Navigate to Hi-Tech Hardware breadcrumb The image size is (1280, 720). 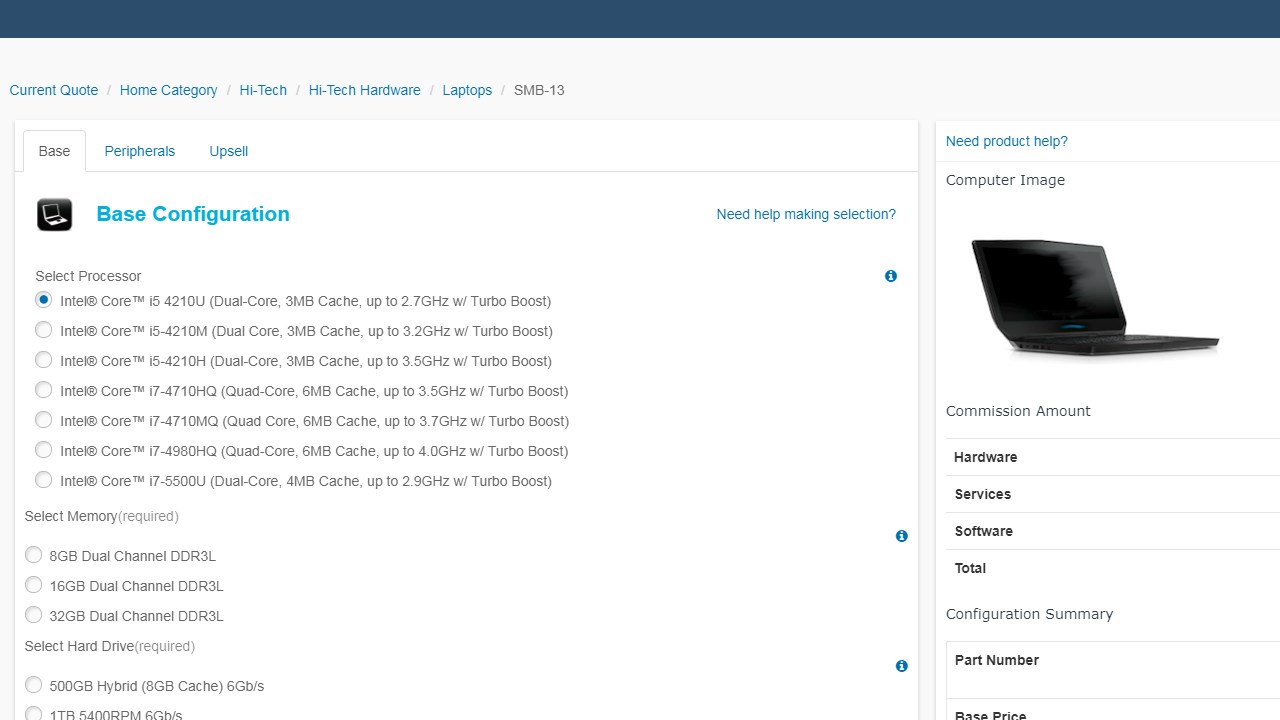[365, 90]
